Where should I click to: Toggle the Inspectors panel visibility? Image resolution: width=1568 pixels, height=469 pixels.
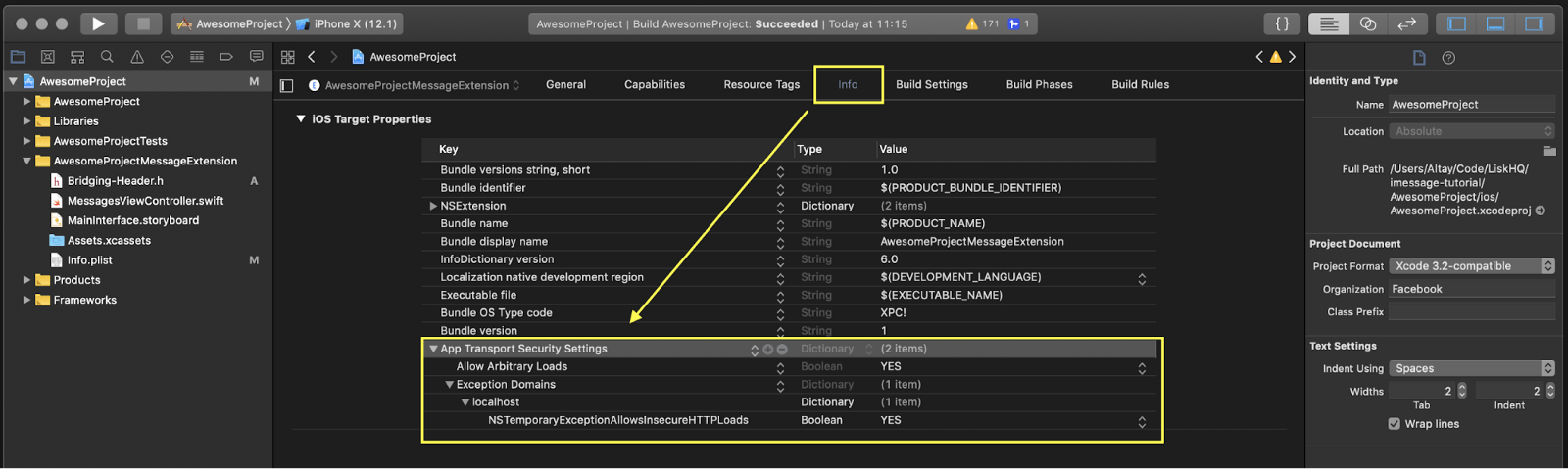pyautogui.click(x=1534, y=23)
